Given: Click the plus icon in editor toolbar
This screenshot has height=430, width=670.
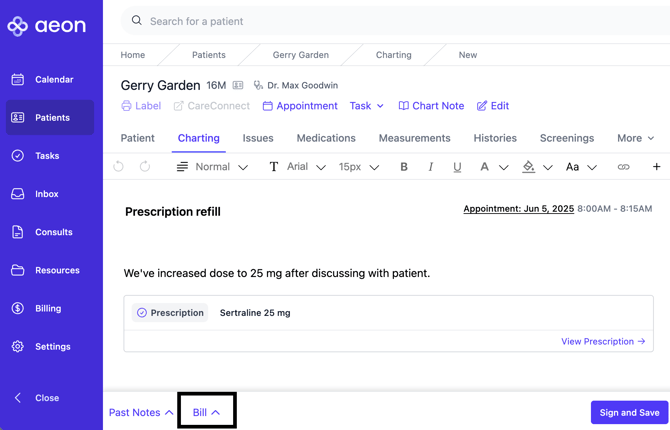Looking at the screenshot, I should pos(656,167).
